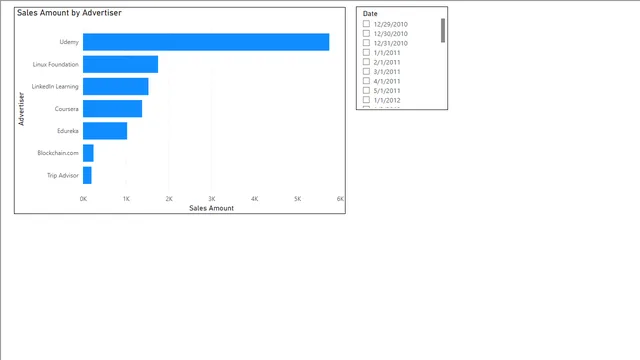Tick the 1/1/2011 date checkbox
The image size is (640, 360).
[x=366, y=52]
